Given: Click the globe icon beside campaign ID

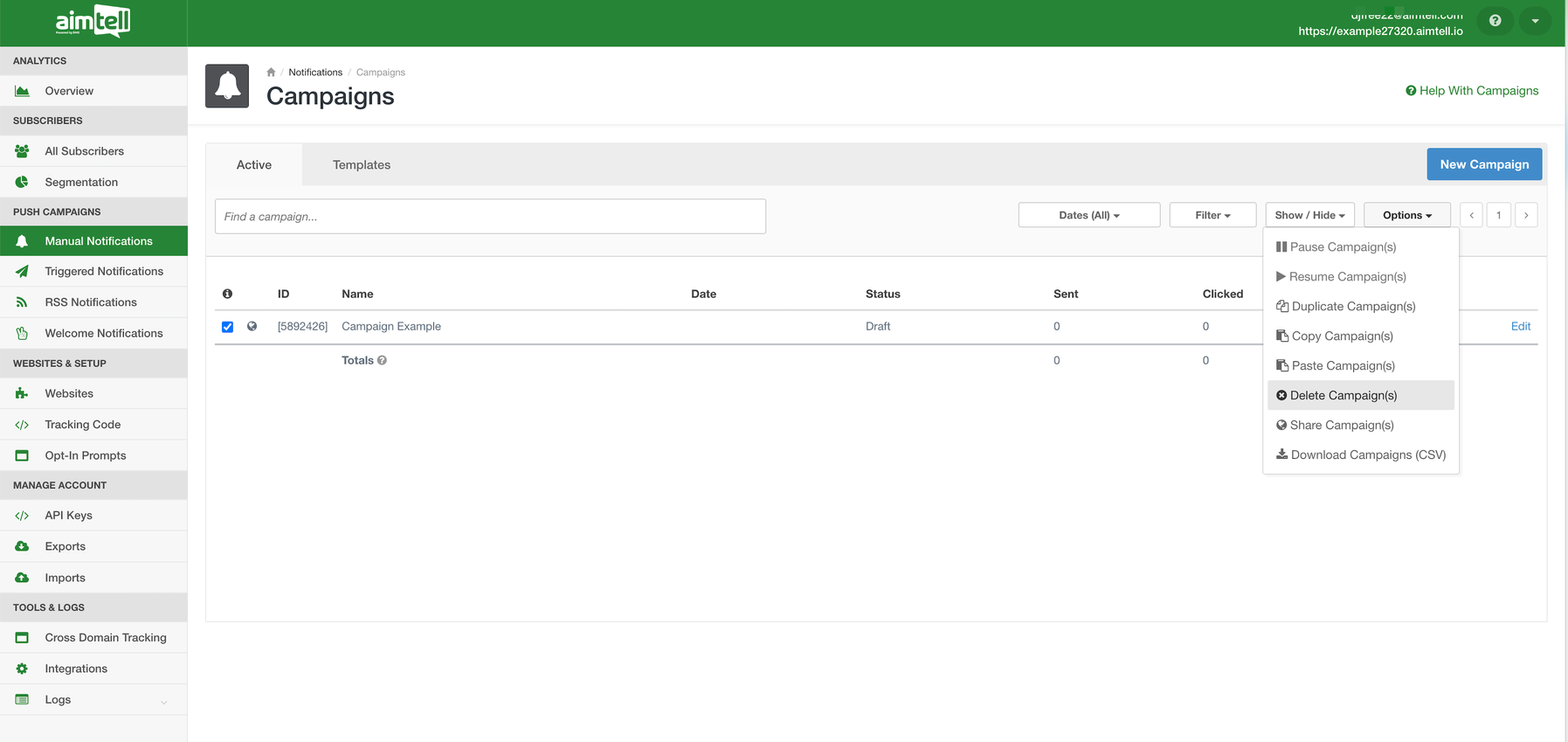Looking at the screenshot, I should [x=252, y=327].
